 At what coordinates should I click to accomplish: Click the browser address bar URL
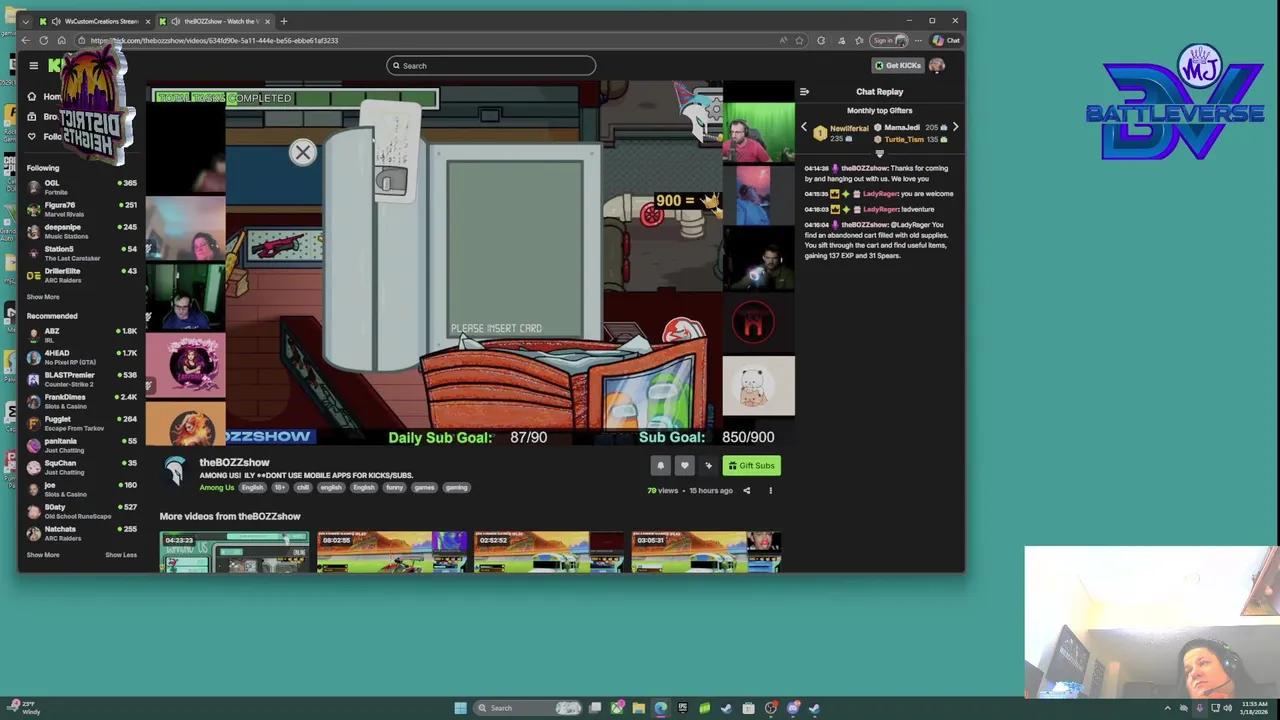[x=214, y=41]
